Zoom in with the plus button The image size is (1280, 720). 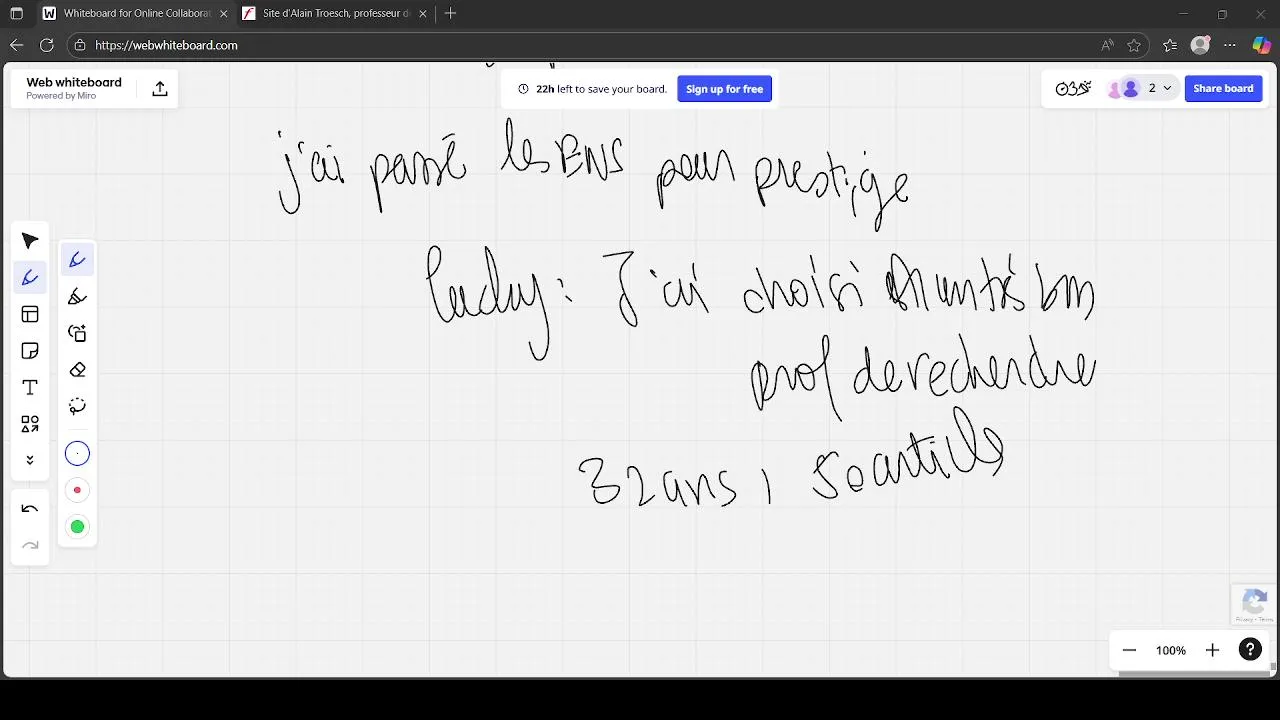coord(1212,650)
